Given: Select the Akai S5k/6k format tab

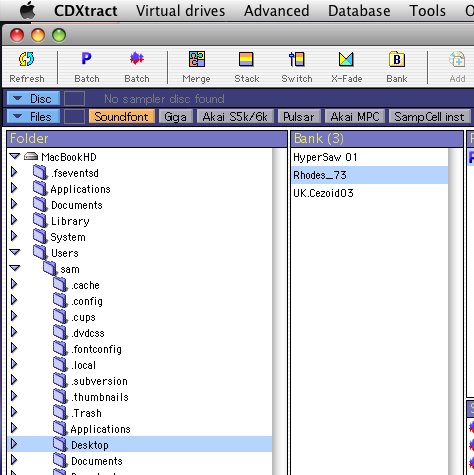Looking at the screenshot, I should [x=235, y=117].
